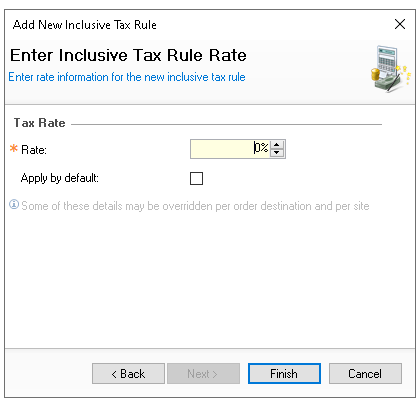Click the 0% value inside the rate box
This screenshot has height=401, width=420.
coord(261,147)
